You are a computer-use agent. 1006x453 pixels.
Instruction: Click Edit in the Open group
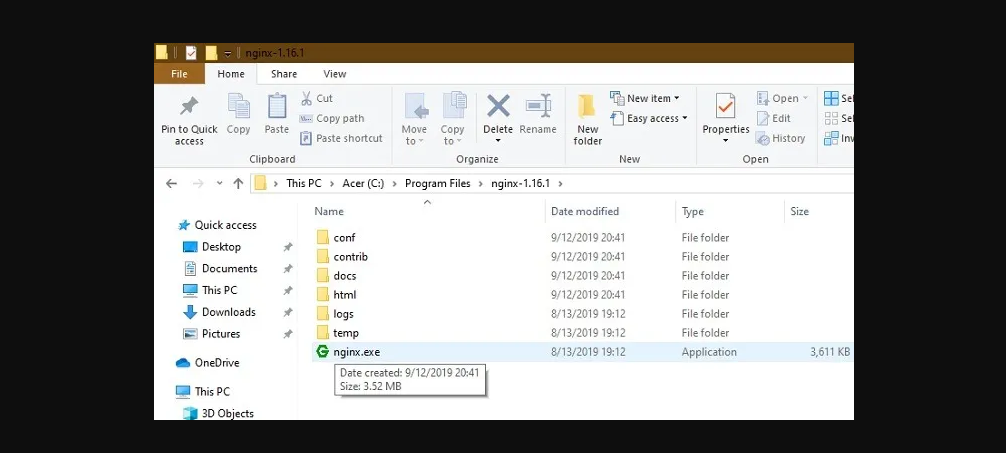[774, 118]
